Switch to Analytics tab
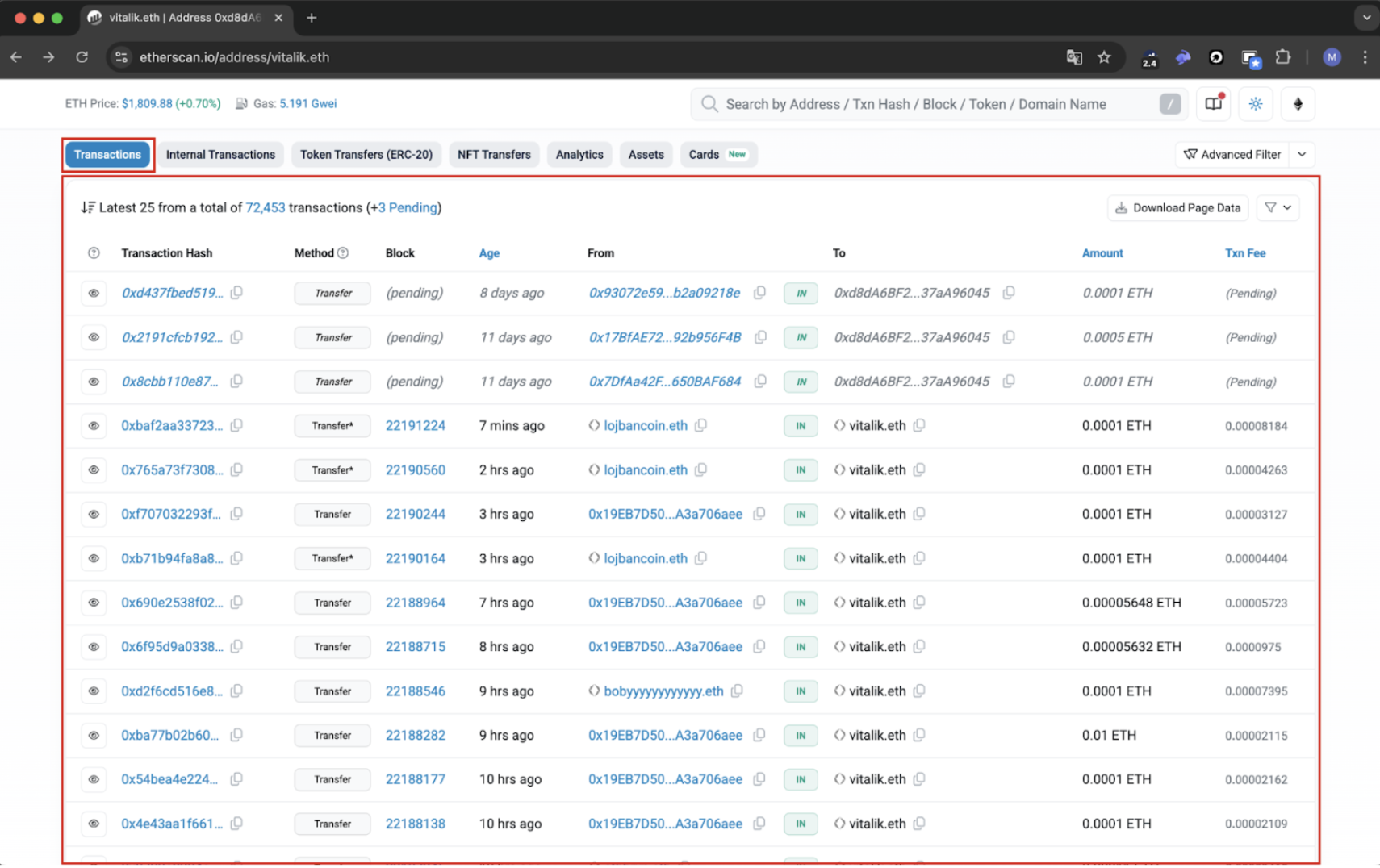The height and width of the screenshot is (868, 1380). pyautogui.click(x=579, y=154)
